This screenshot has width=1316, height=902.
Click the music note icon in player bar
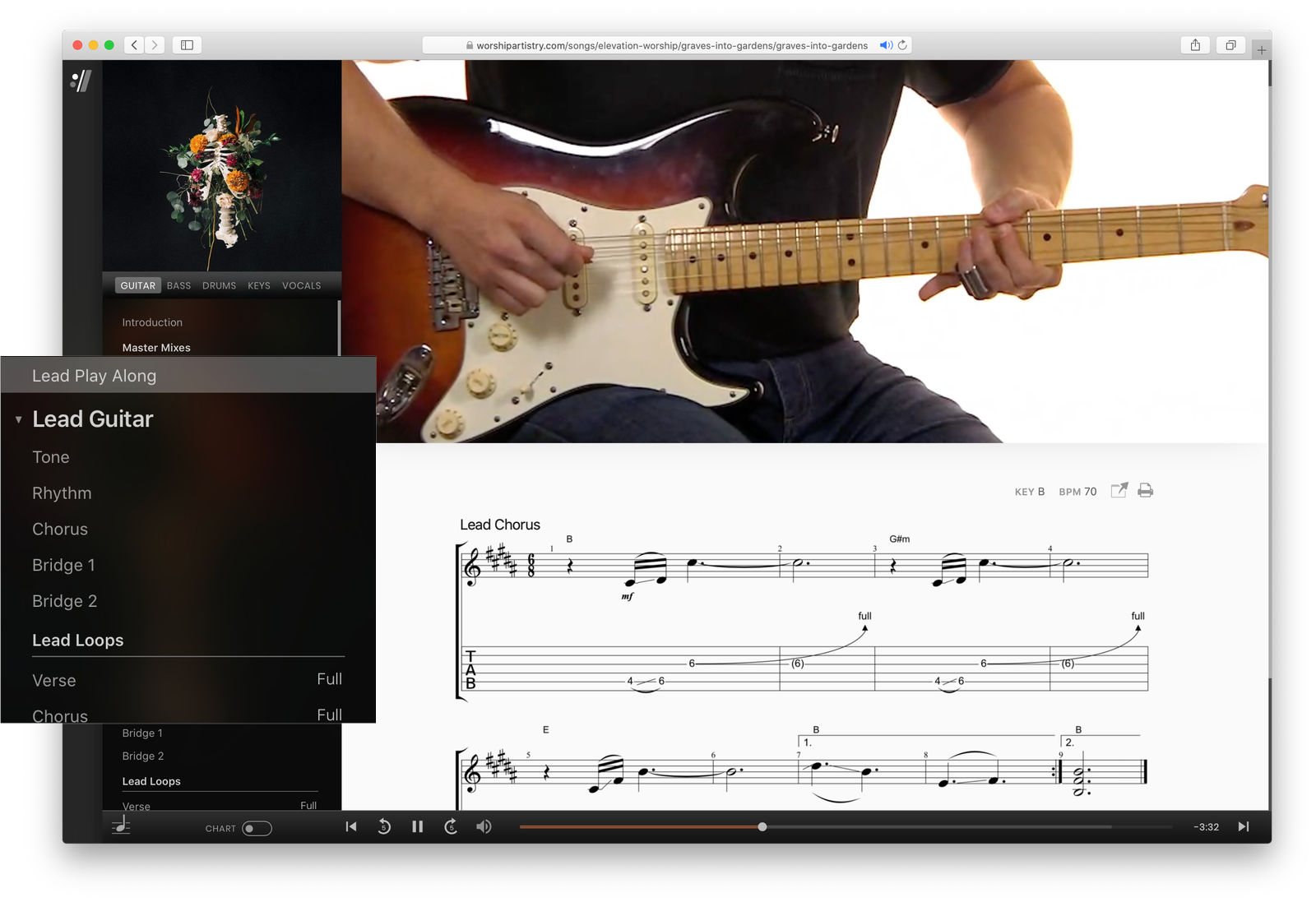122,826
